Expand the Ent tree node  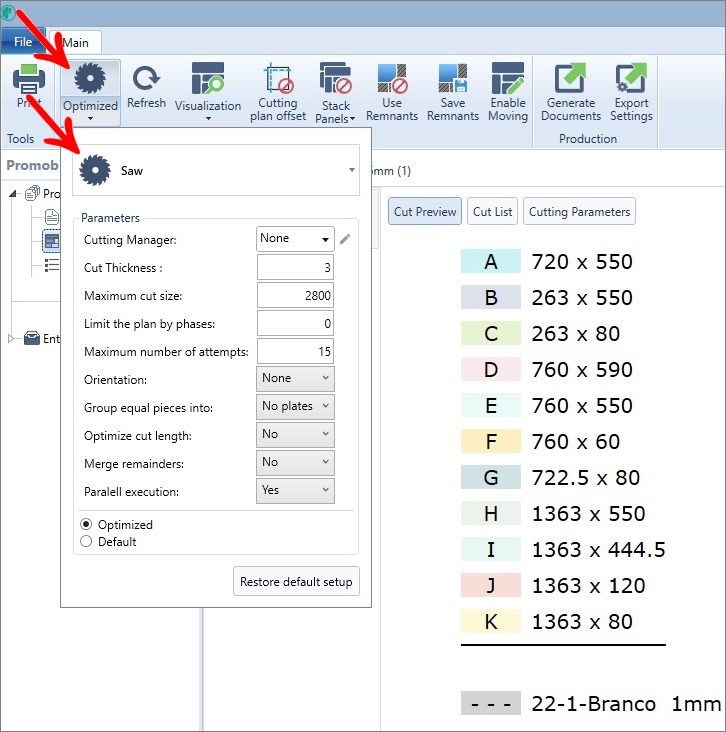[11, 338]
